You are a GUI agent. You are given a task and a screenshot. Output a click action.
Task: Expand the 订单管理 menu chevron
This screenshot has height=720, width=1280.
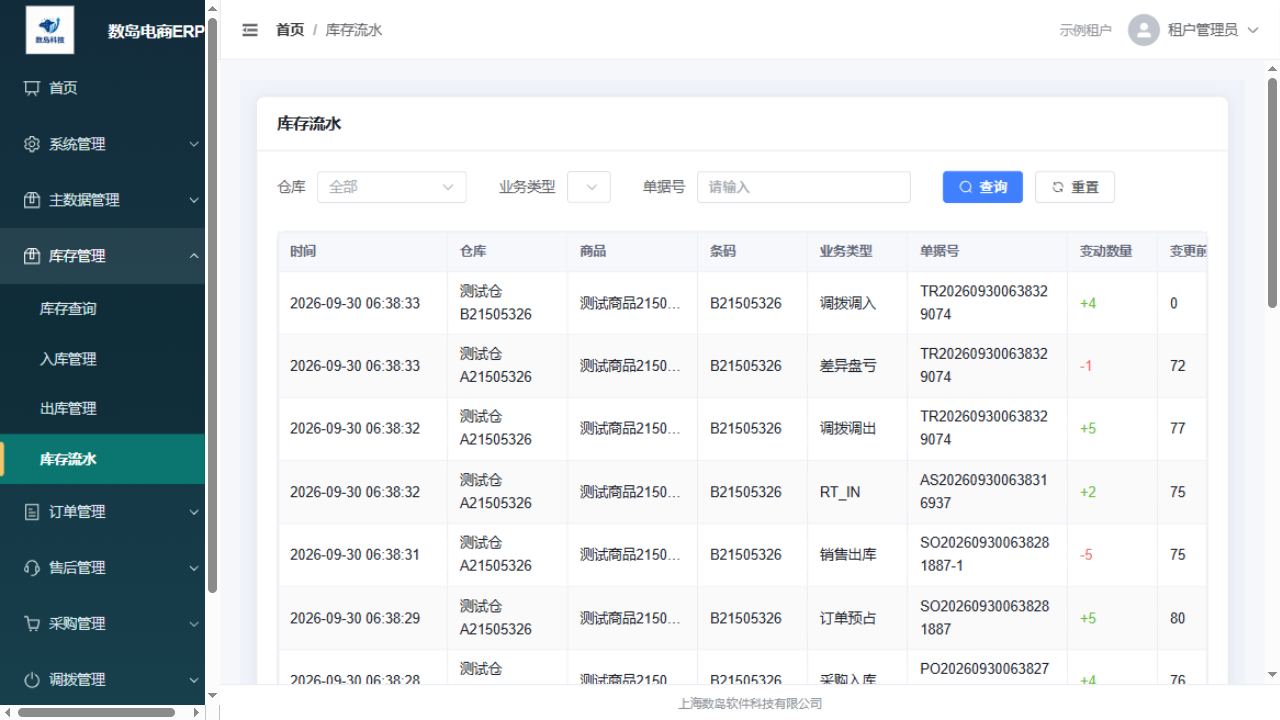tap(194, 512)
